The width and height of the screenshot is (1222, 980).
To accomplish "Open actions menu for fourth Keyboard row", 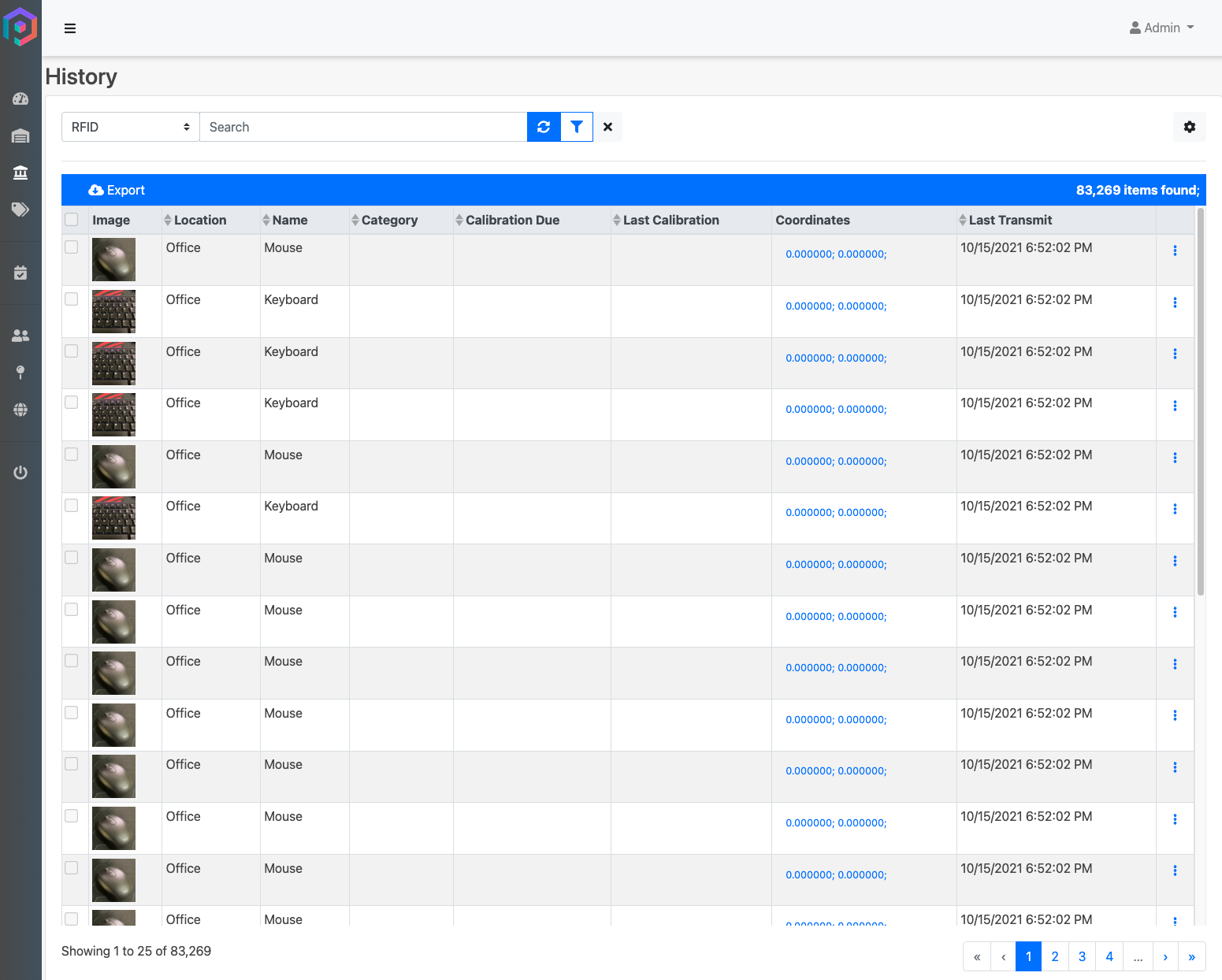I will 1175,509.
